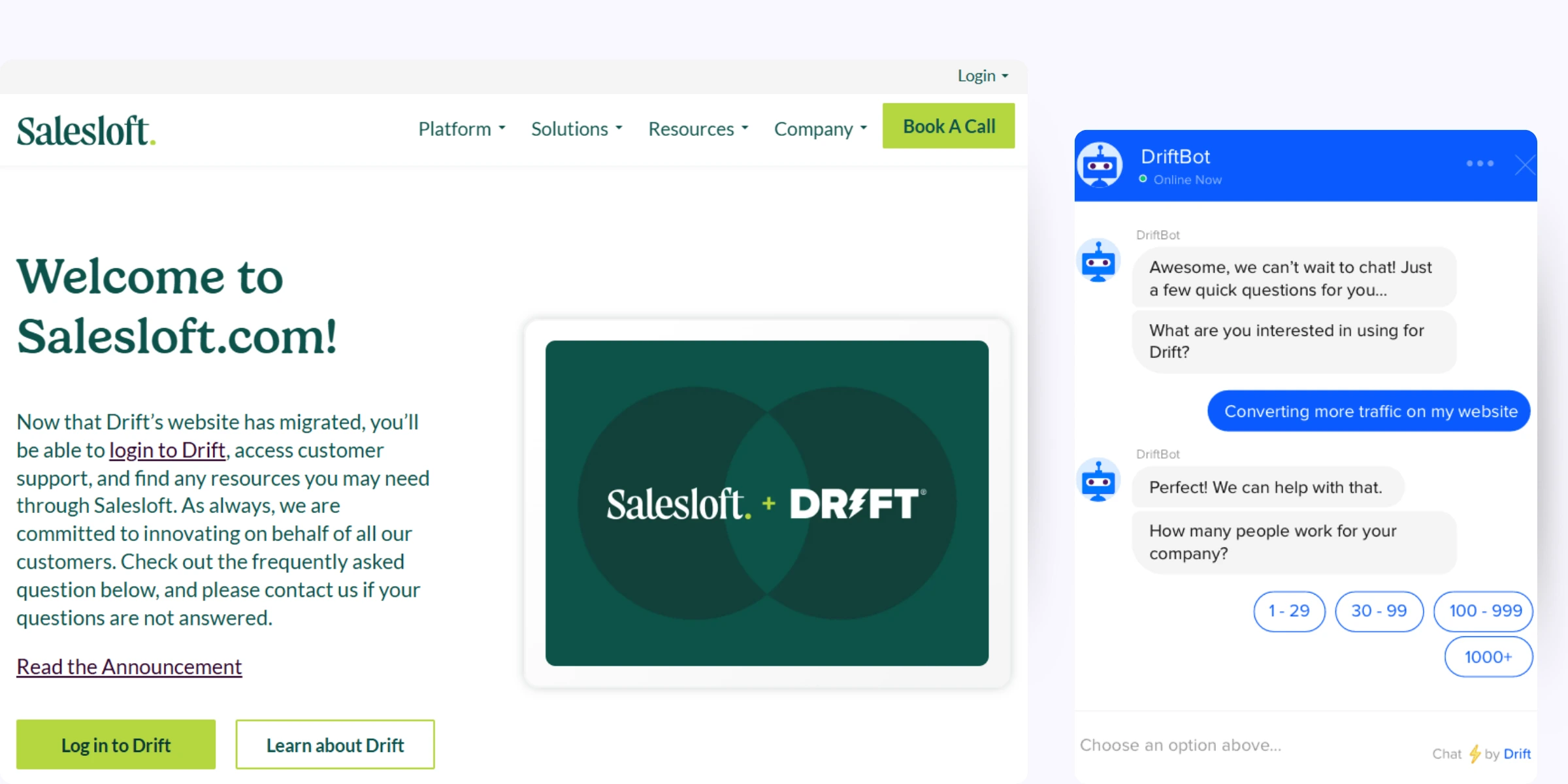
Task: Open the Solutions dropdown
Action: 576,129
